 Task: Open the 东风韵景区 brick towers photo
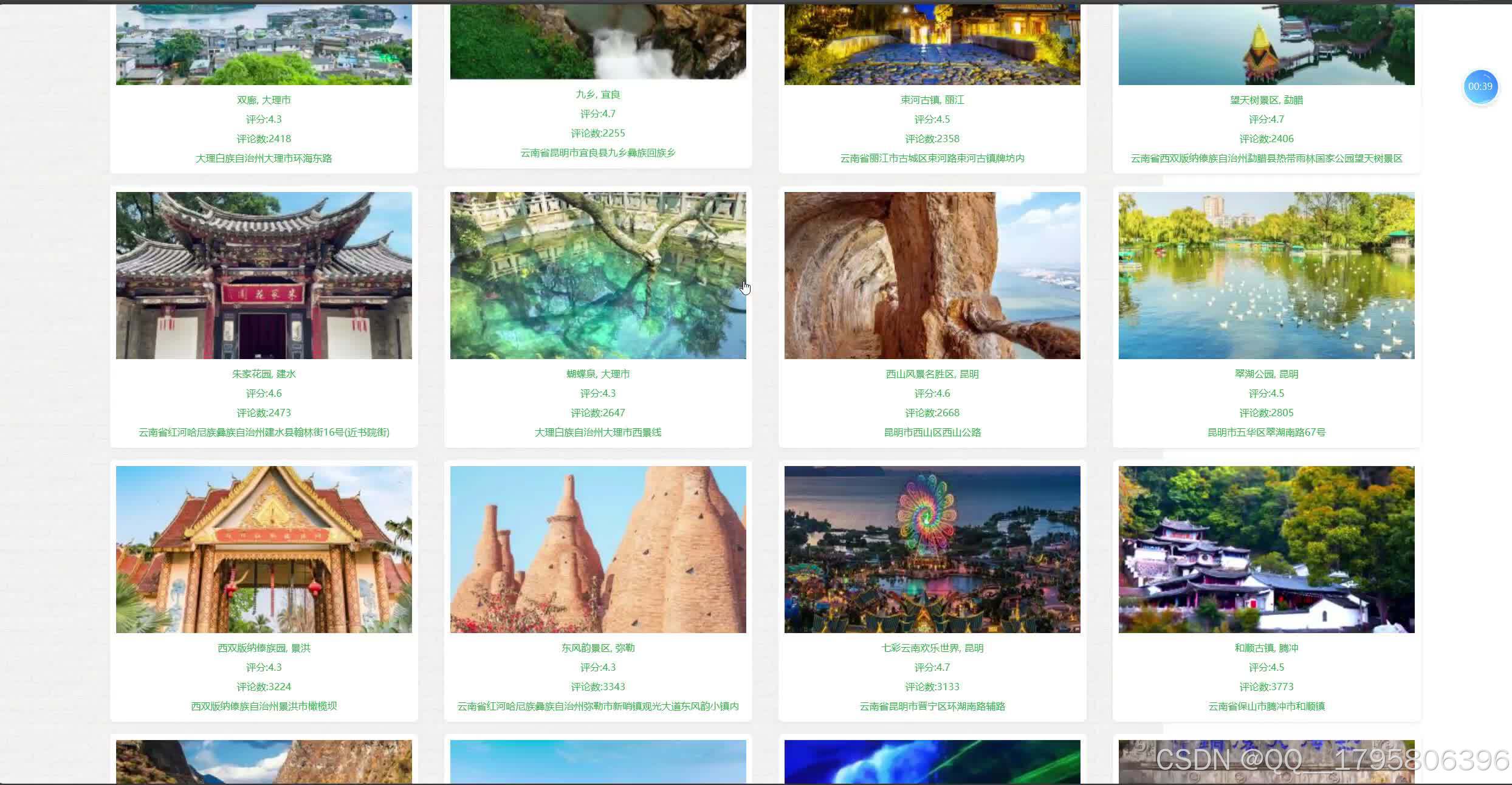pyautogui.click(x=598, y=549)
